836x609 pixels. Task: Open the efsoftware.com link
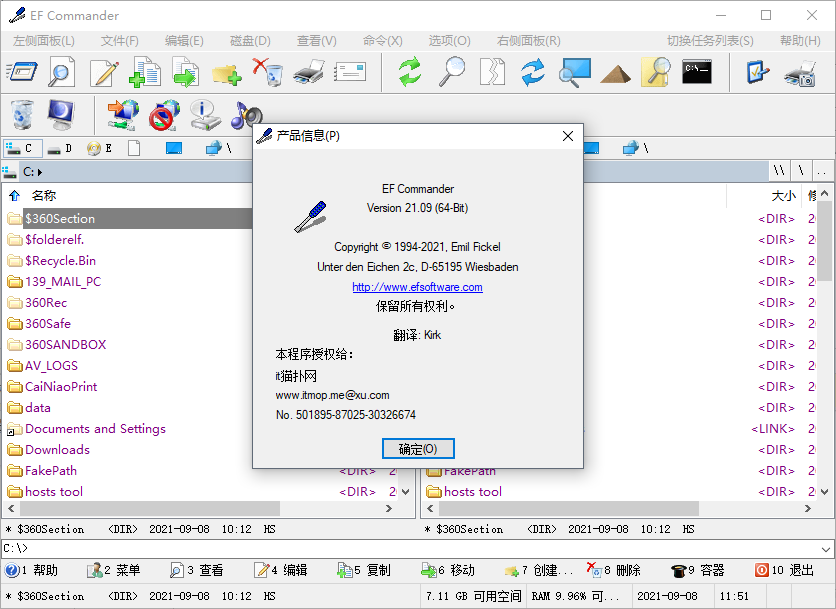417,287
